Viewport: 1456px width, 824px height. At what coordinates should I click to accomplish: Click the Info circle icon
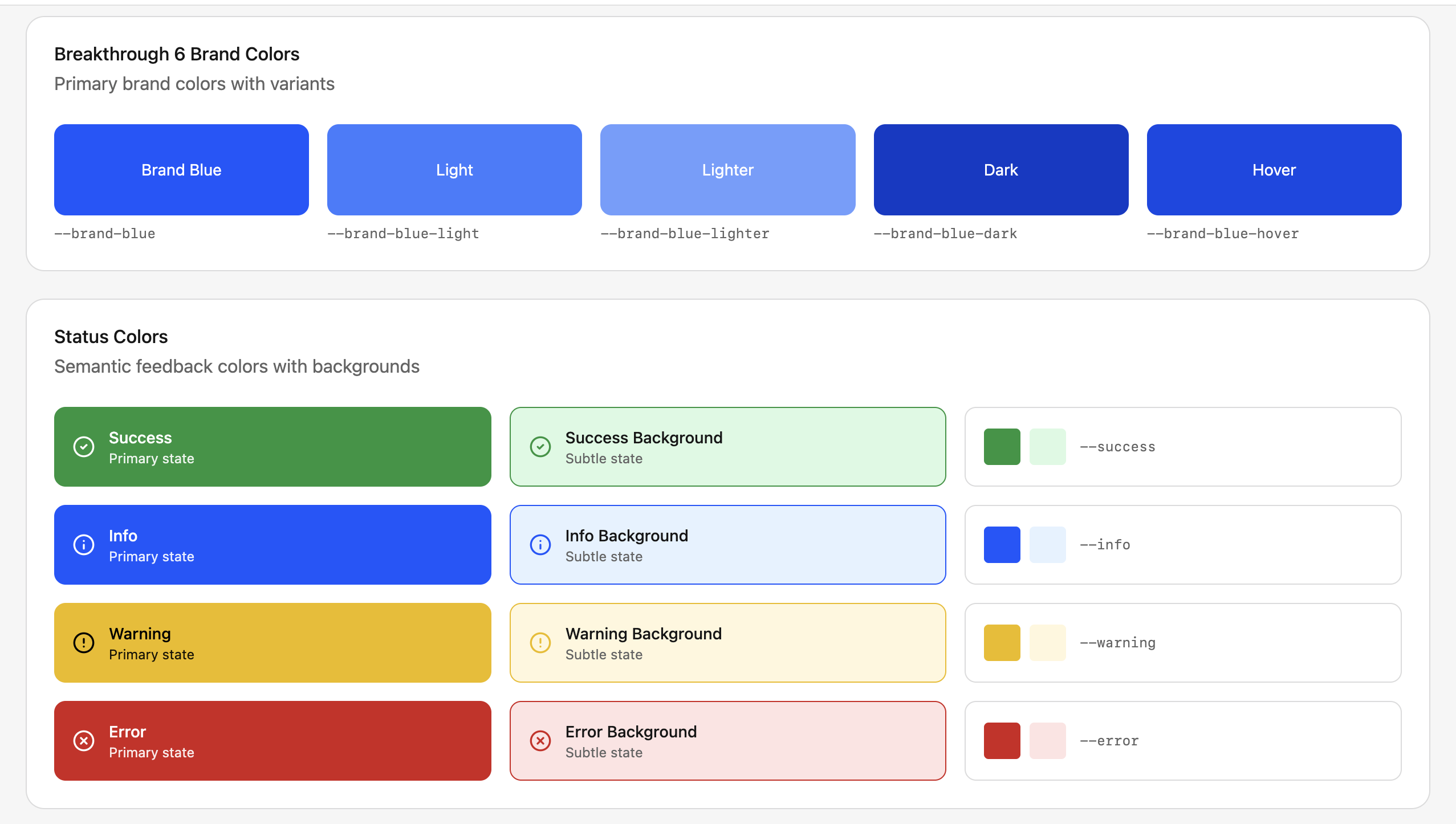[84, 544]
